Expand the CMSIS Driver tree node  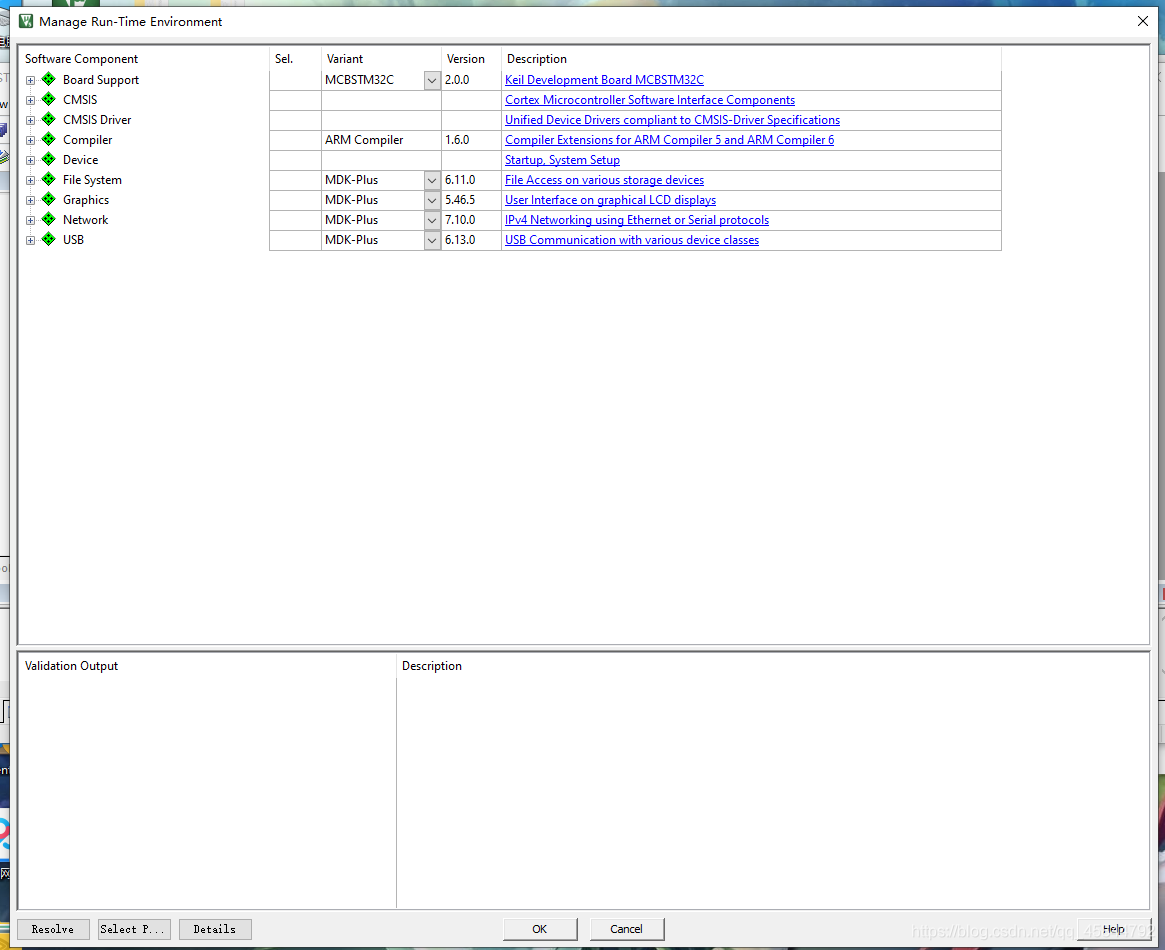(x=30, y=120)
